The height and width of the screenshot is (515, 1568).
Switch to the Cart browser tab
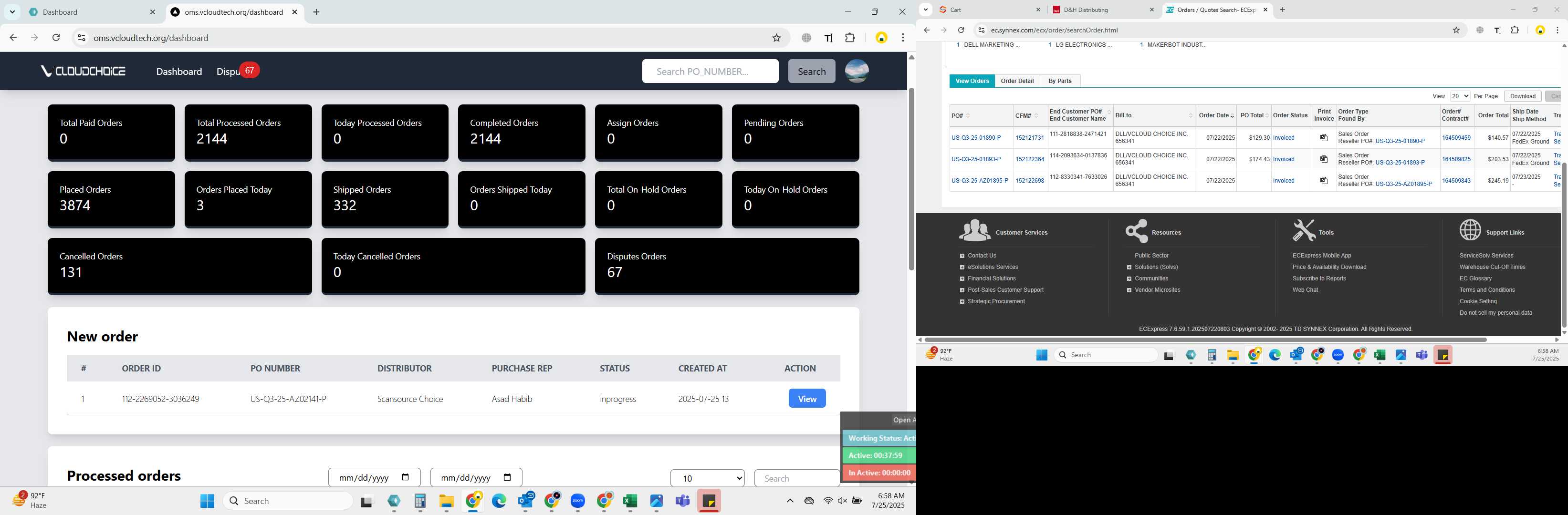pos(990,10)
